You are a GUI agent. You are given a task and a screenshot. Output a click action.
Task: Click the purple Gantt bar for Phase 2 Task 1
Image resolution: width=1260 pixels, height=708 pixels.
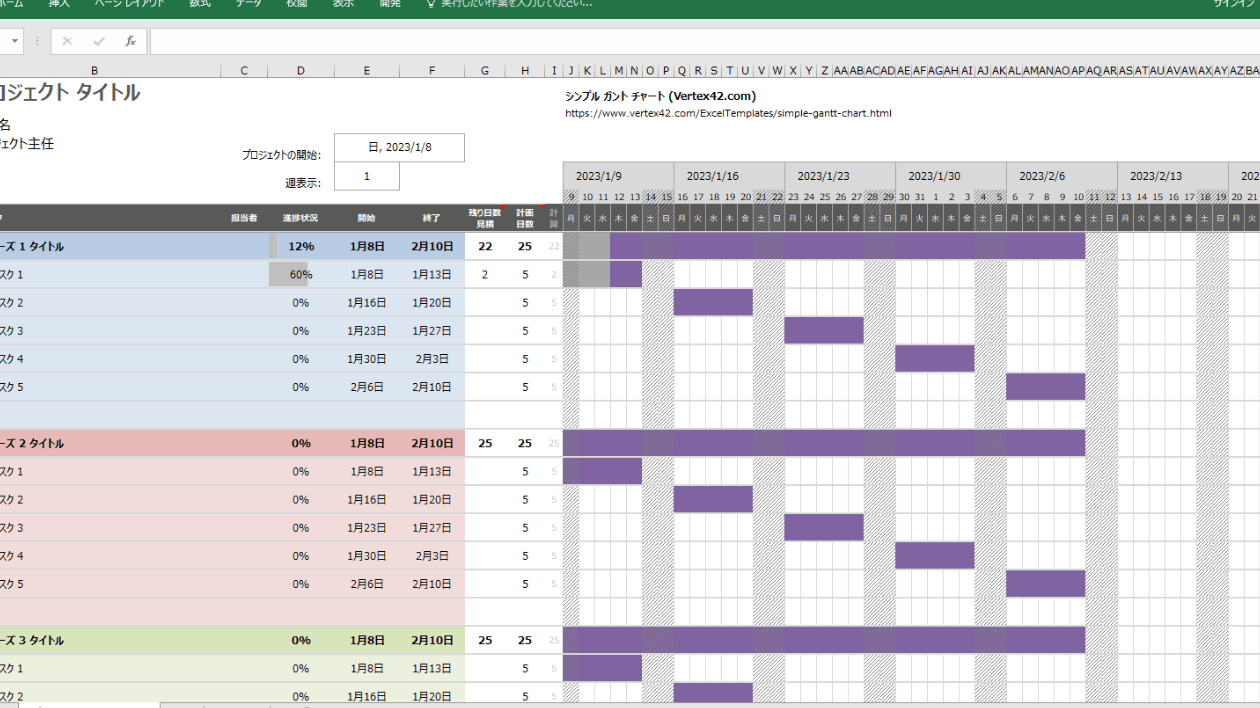pyautogui.click(x=602, y=471)
